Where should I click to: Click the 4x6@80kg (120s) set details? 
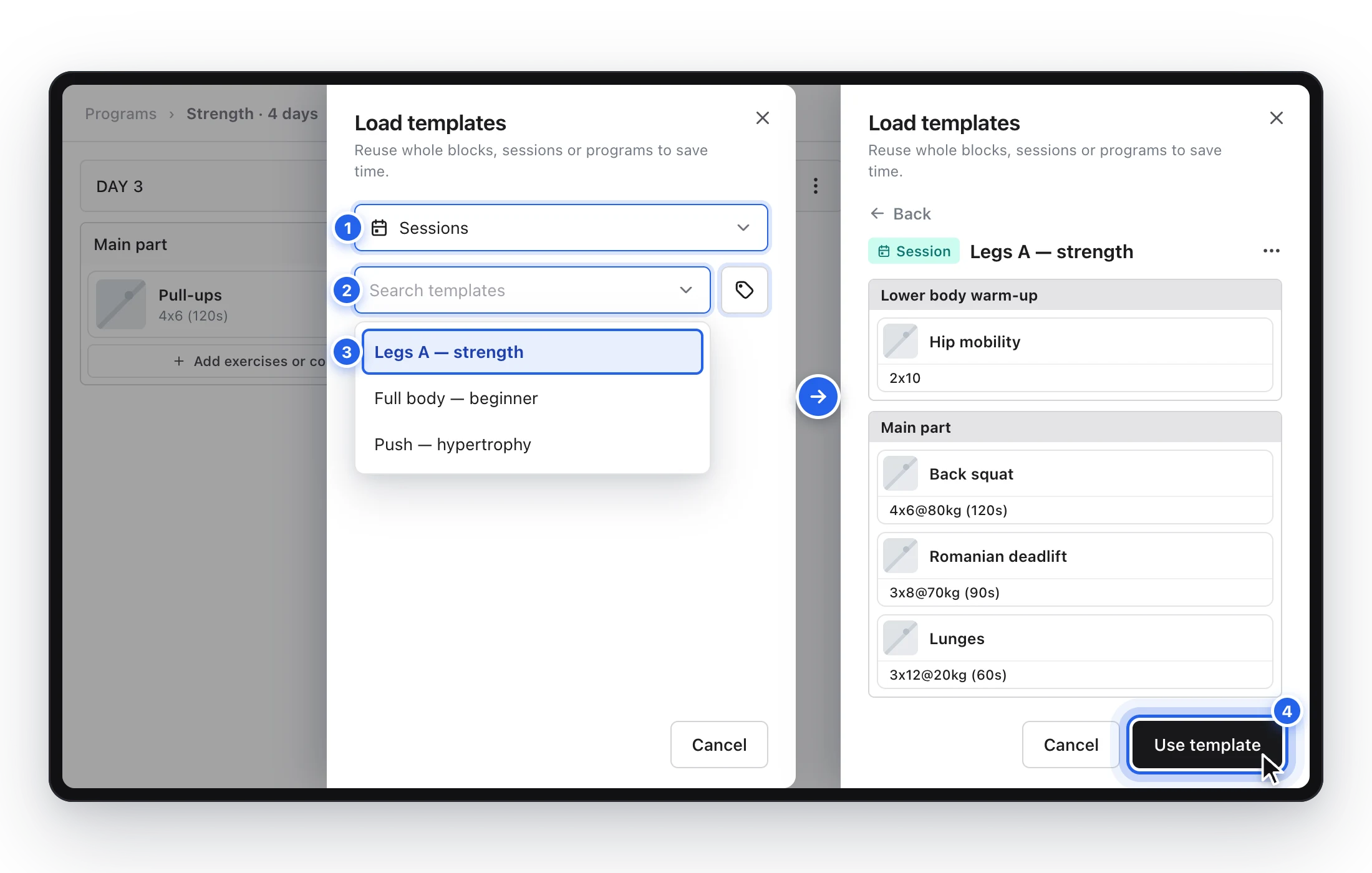(x=948, y=510)
